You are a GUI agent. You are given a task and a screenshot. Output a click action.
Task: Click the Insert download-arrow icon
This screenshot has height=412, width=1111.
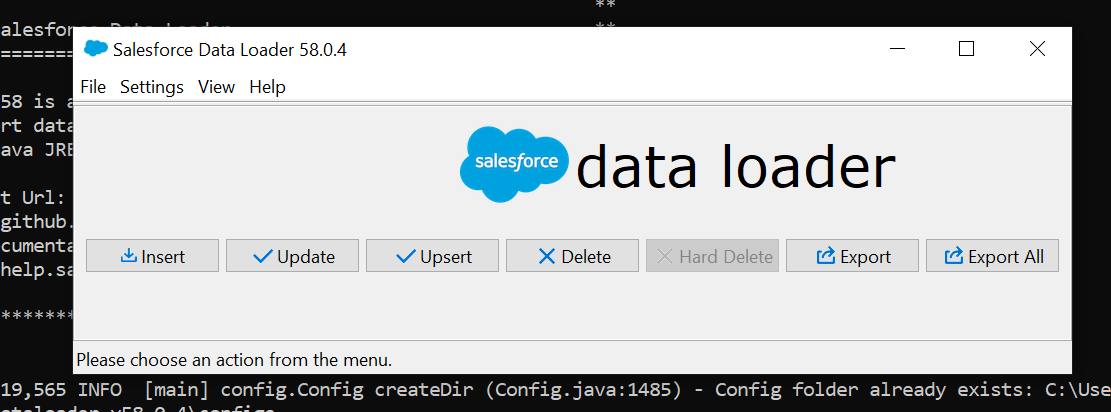129,256
